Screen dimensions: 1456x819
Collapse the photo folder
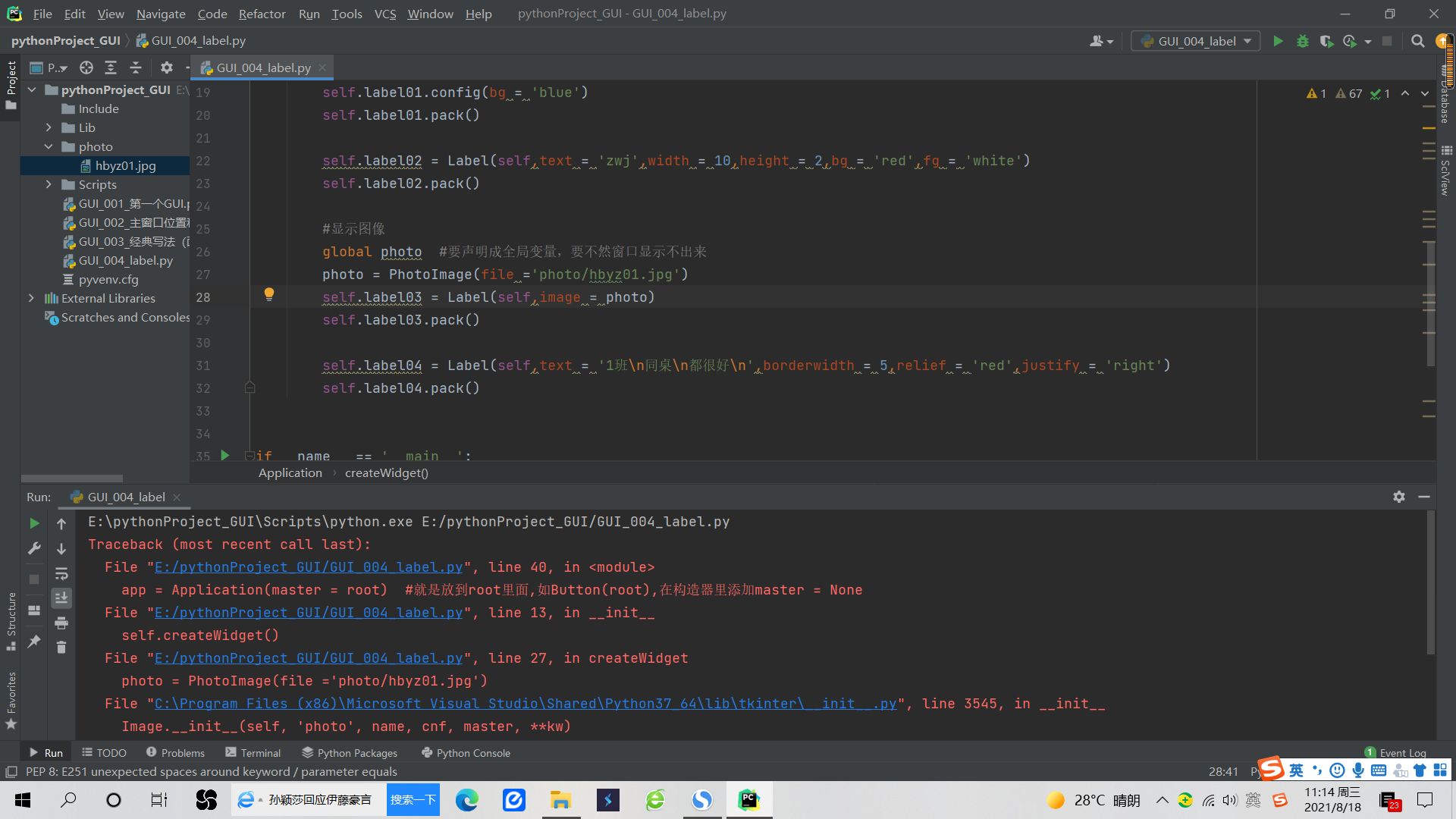coord(49,146)
